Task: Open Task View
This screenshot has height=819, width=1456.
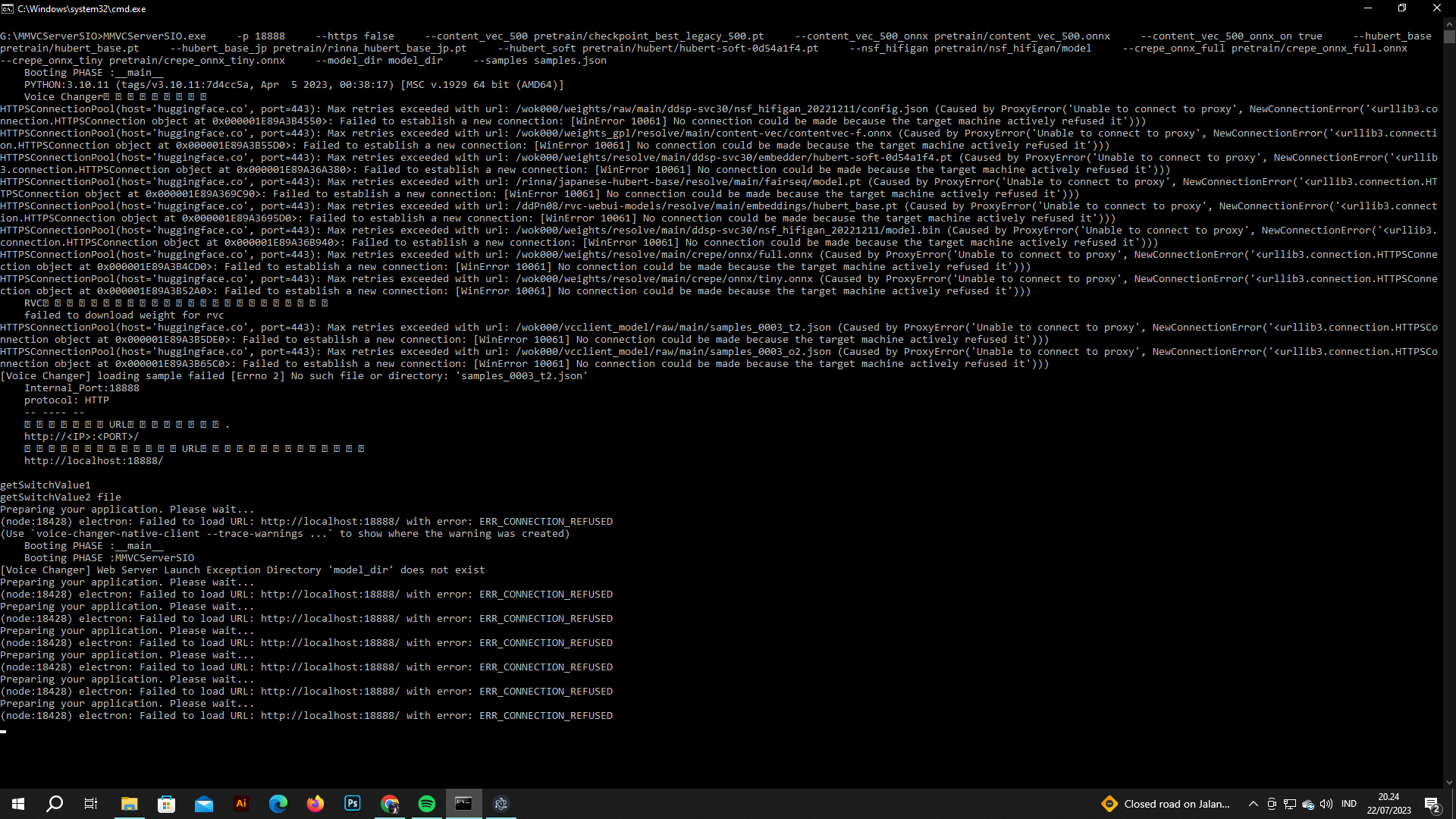Action: [90, 803]
